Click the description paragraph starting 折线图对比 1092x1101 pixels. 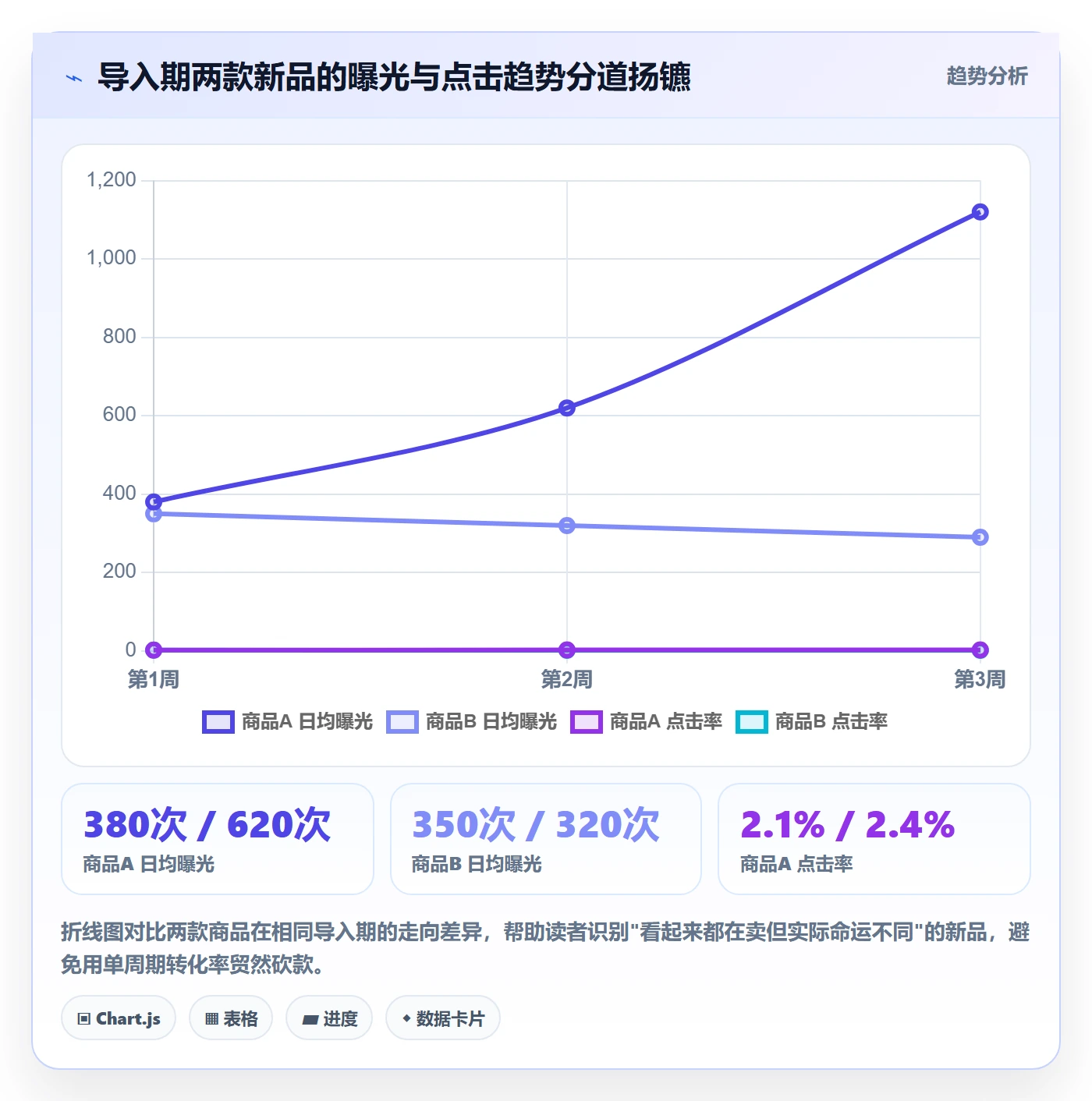[x=546, y=948]
